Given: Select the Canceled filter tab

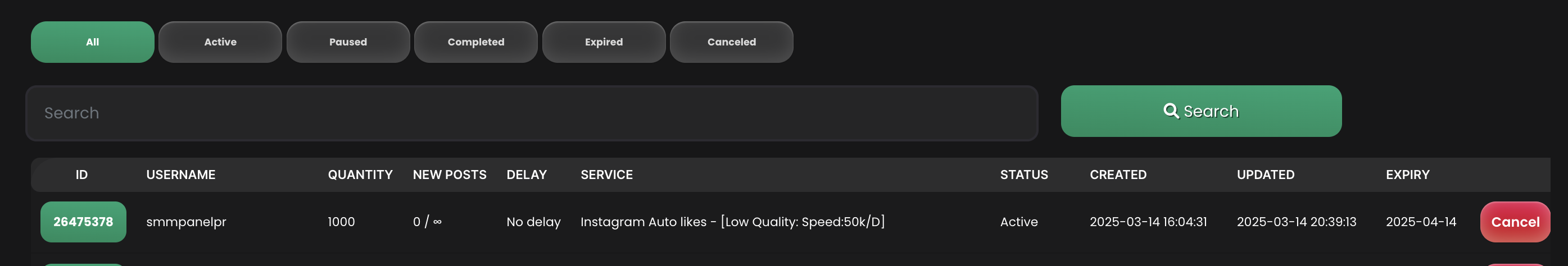Looking at the screenshot, I should point(732,42).
